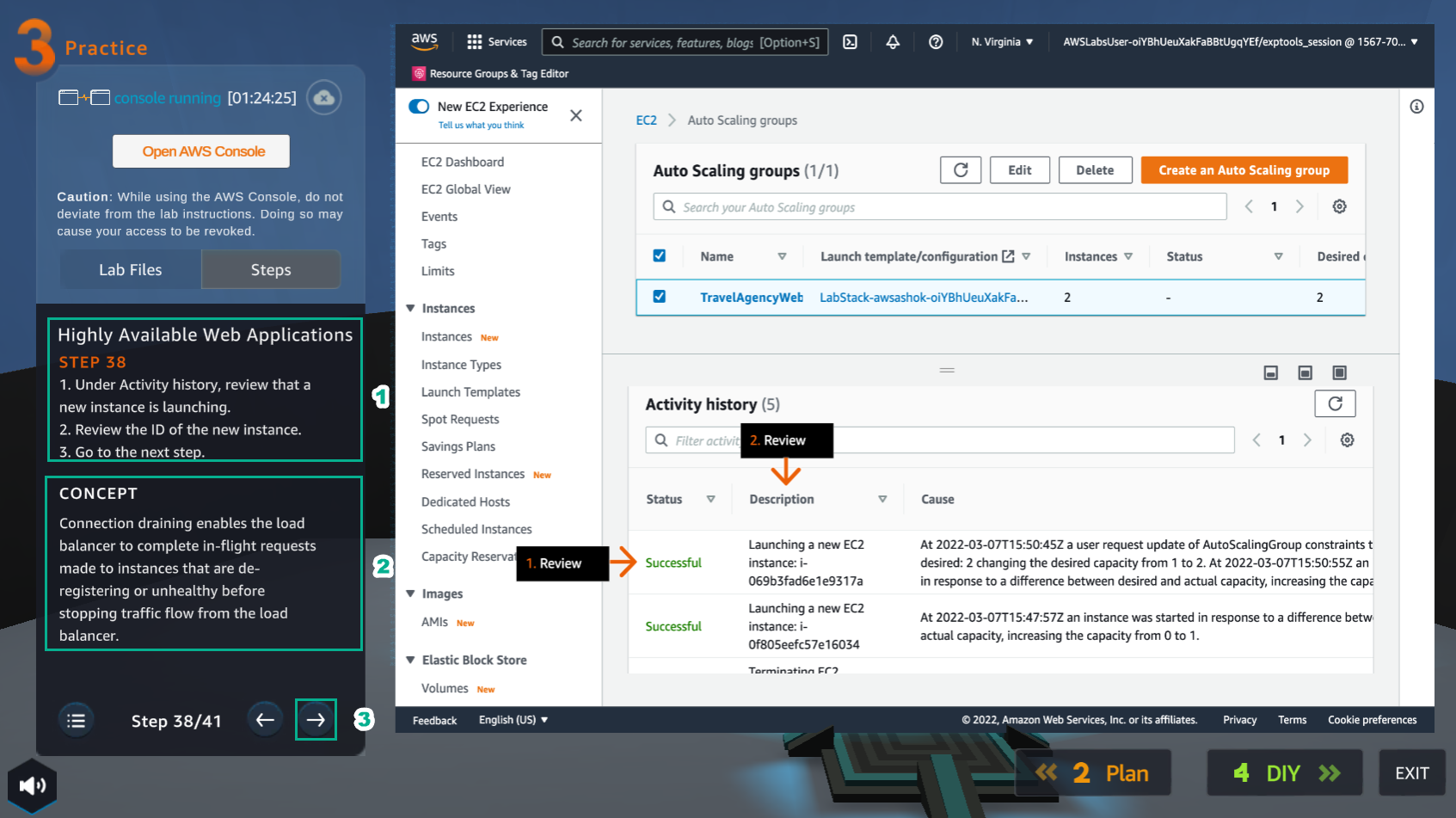Open the AWSLabsUser account dropdown
Viewport: 1456px width, 818px height.
point(1240,41)
